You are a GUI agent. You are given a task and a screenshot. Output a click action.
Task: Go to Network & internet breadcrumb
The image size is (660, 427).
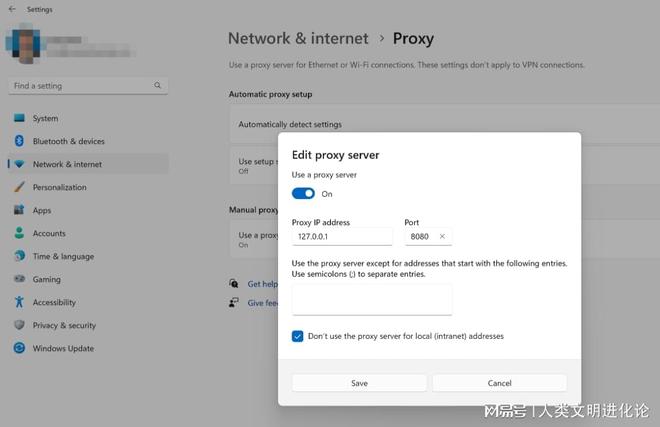click(x=298, y=39)
